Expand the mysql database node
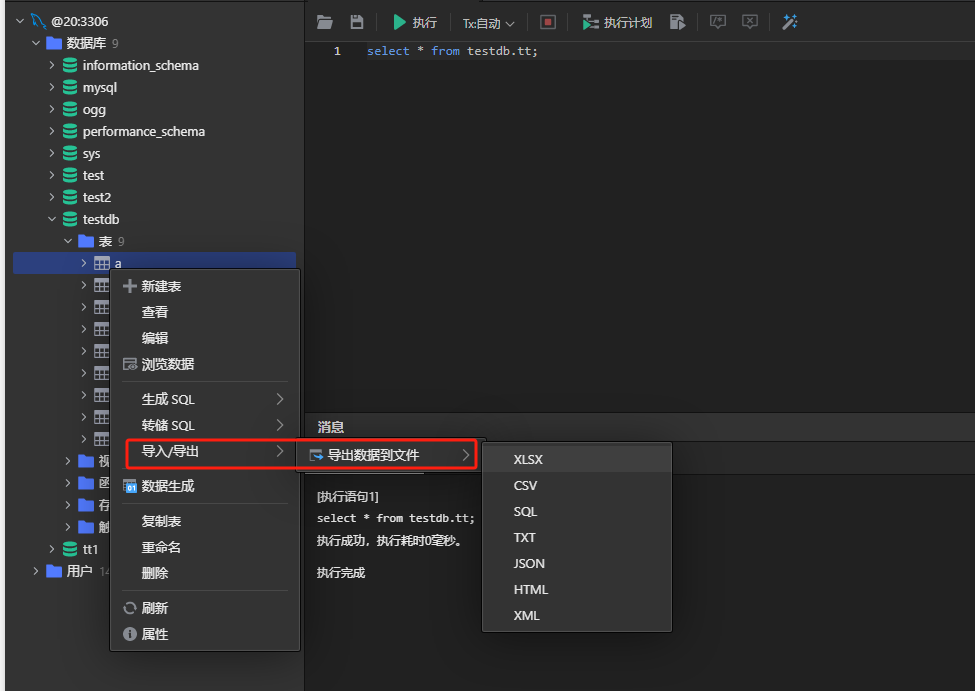This screenshot has width=975, height=691. [x=52, y=87]
